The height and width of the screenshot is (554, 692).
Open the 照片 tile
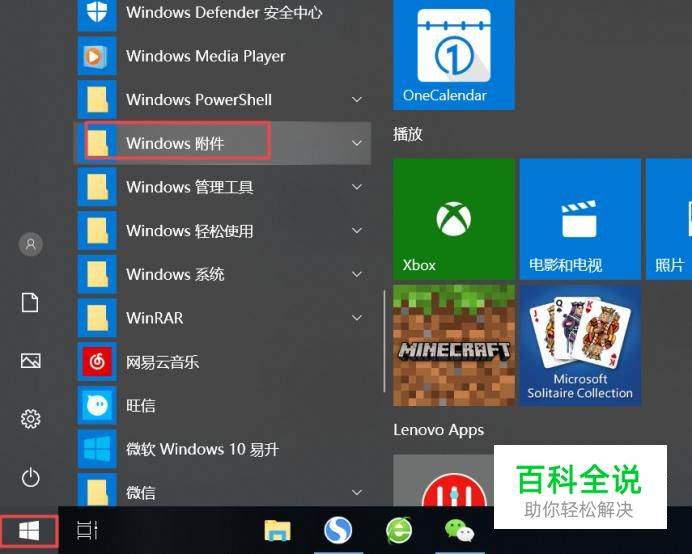pos(669,219)
